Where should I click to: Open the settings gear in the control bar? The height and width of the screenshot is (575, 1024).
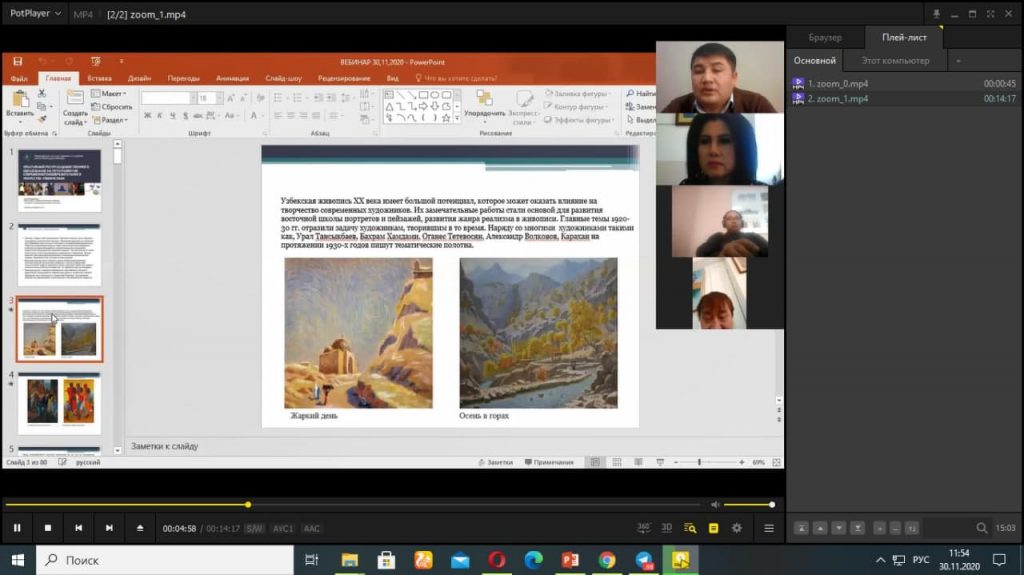click(737, 528)
